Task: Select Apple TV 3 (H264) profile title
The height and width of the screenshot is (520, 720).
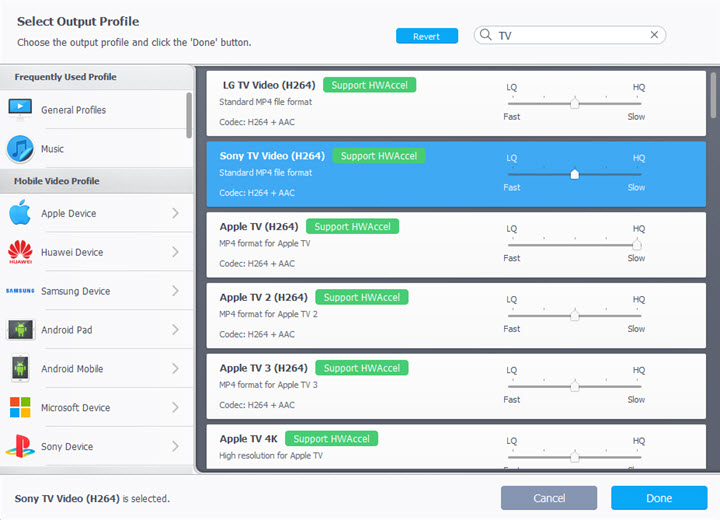Action: [264, 368]
